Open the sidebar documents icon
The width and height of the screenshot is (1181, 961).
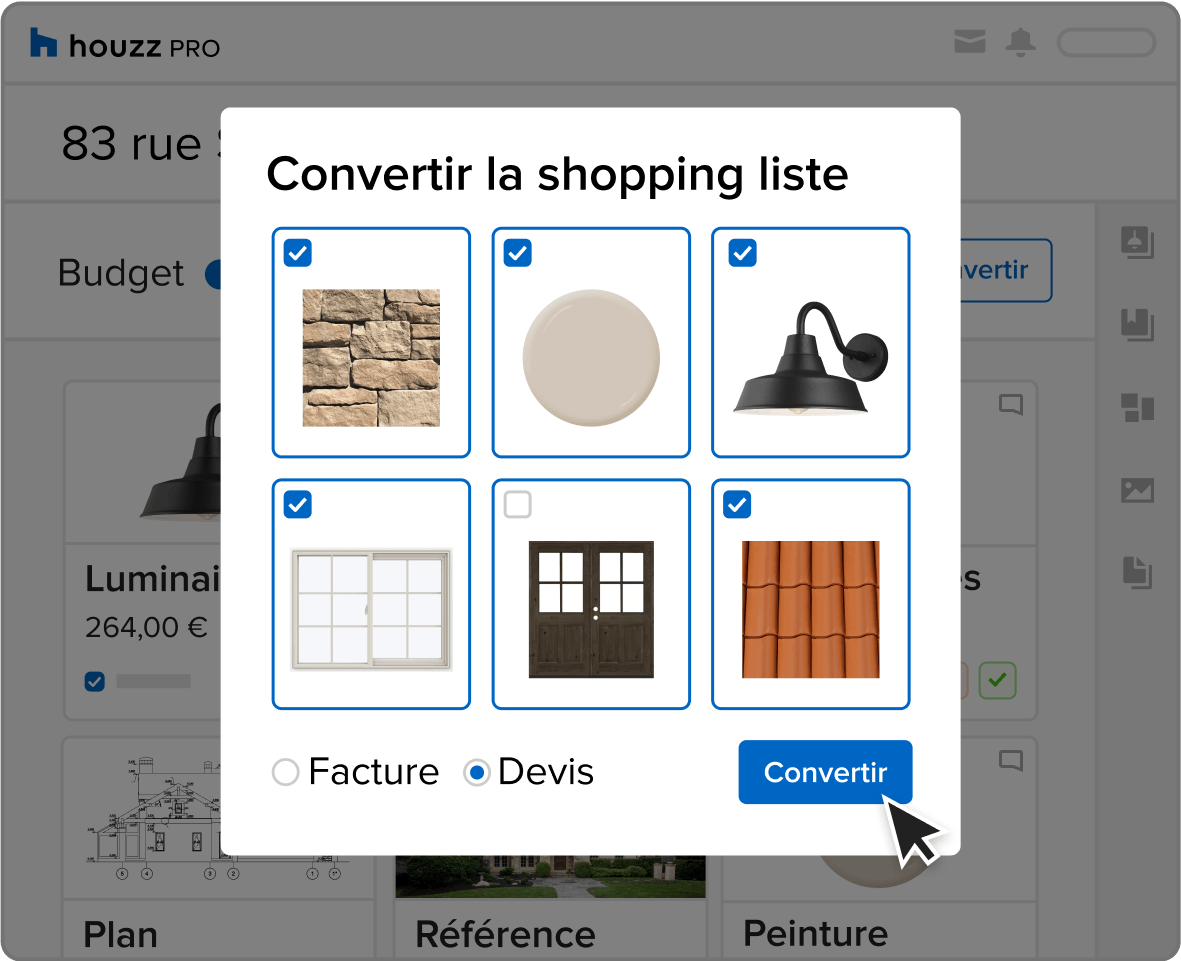pos(1138,572)
